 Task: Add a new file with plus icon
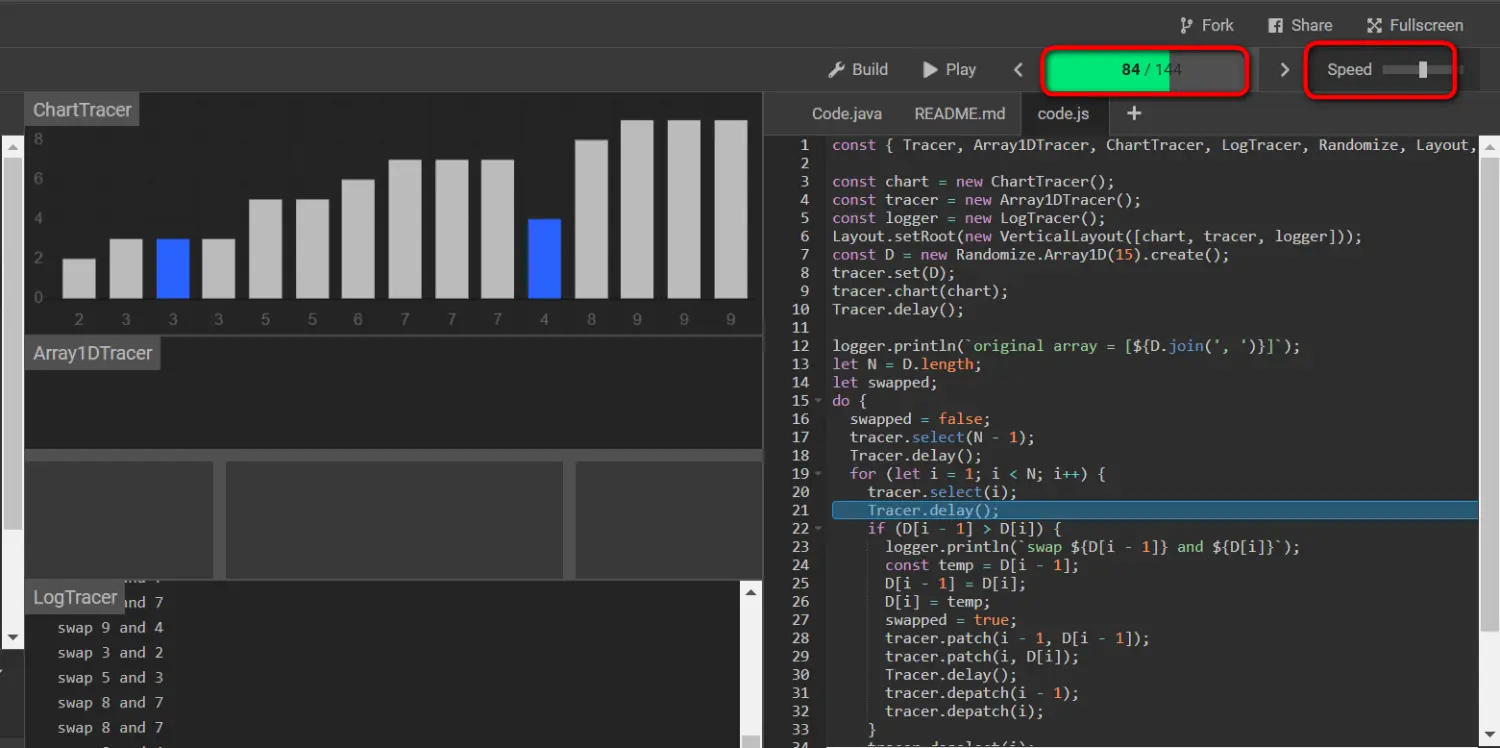[1134, 113]
